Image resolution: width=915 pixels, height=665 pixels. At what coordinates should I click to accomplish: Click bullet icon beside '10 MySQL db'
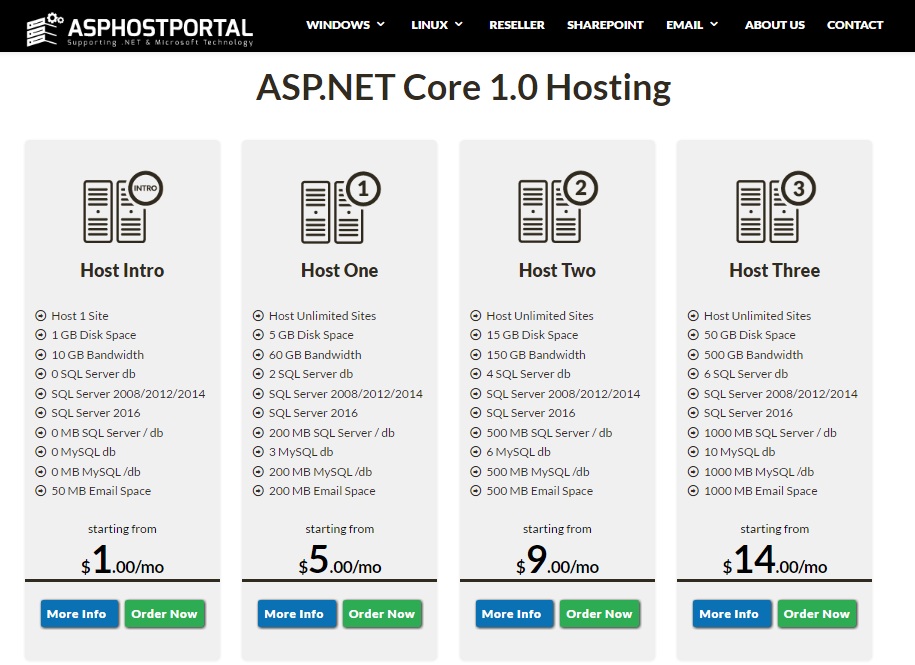(693, 452)
